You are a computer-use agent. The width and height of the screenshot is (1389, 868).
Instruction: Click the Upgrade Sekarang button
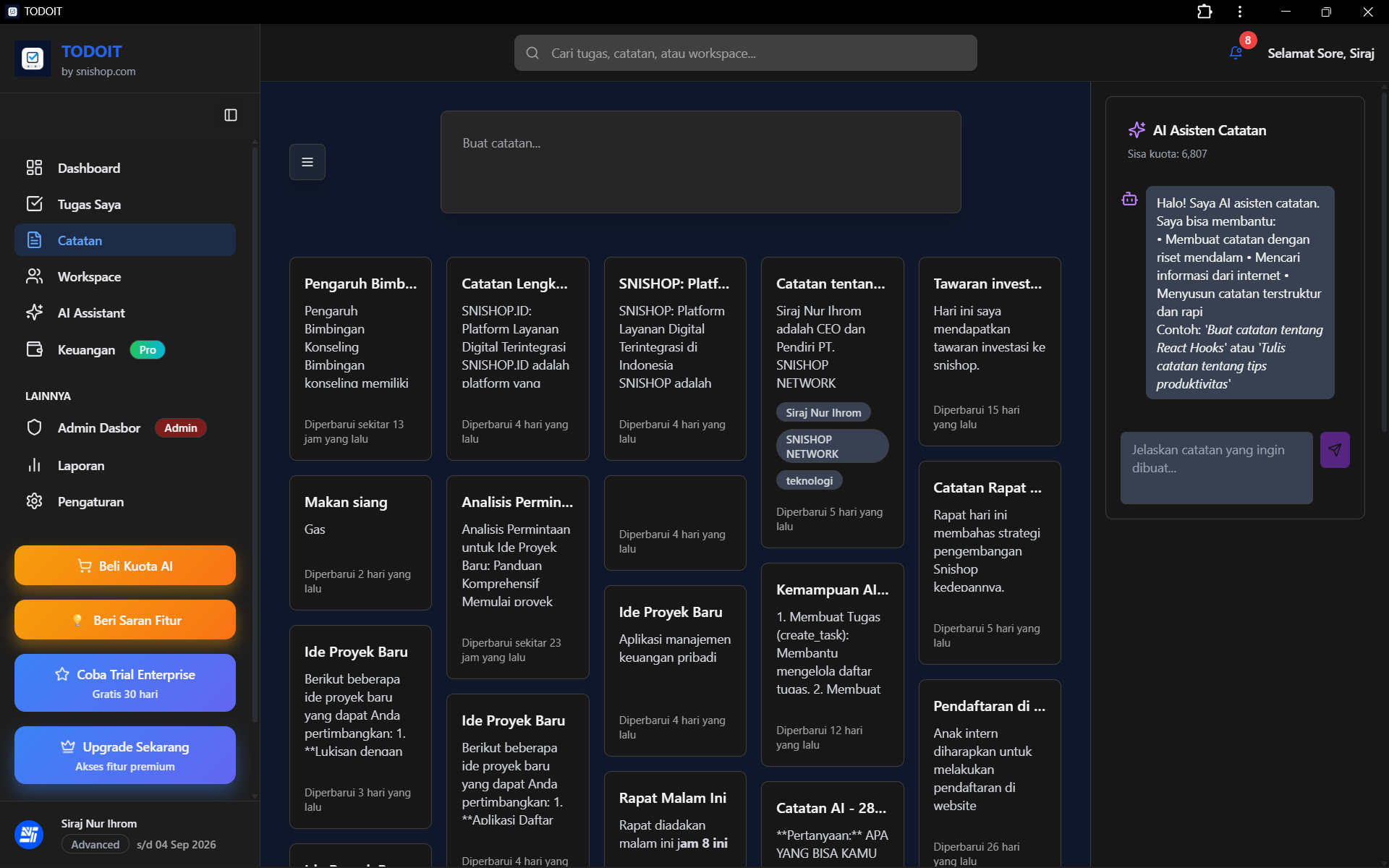(x=125, y=755)
